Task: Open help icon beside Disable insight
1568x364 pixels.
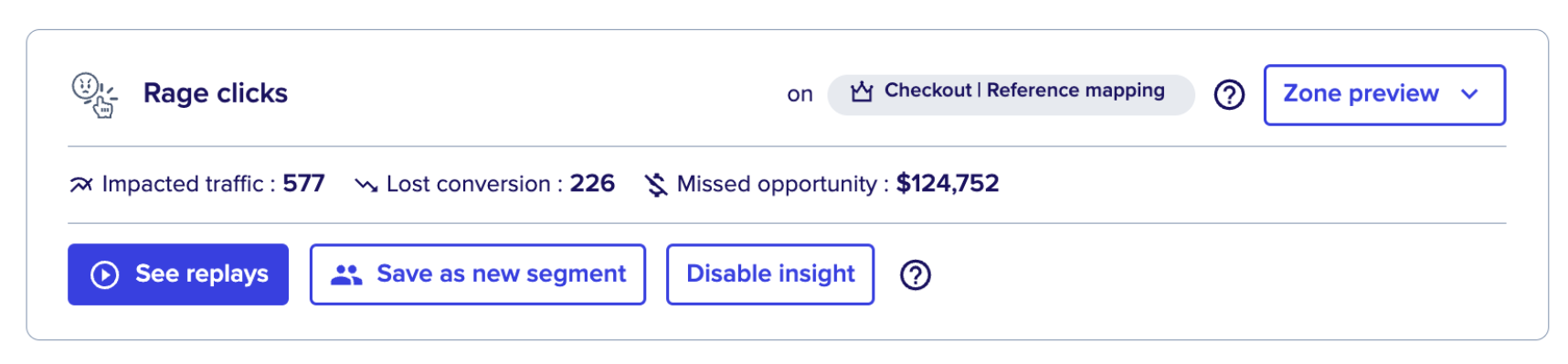Action: click(916, 274)
